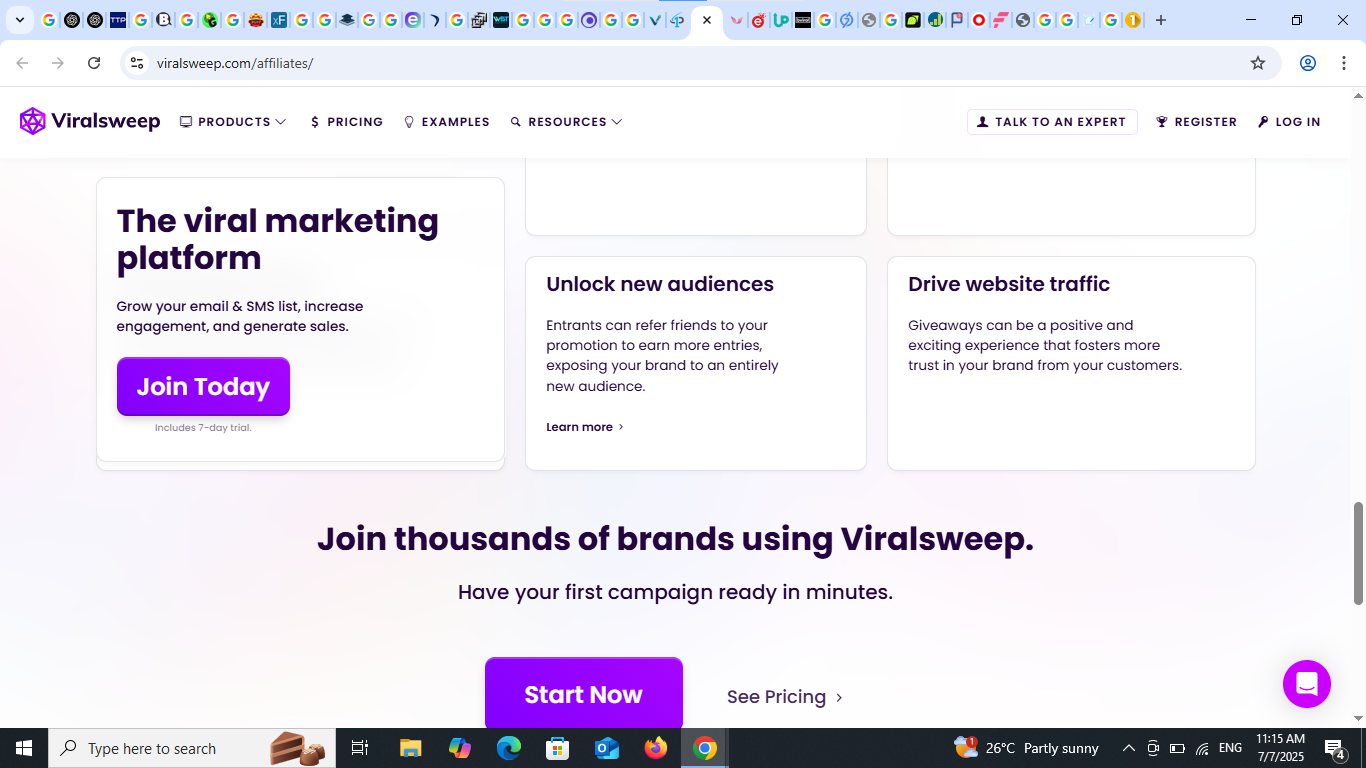Open EXAMPLES from the navbar
Screen dimensions: 1366x768
(x=446, y=122)
